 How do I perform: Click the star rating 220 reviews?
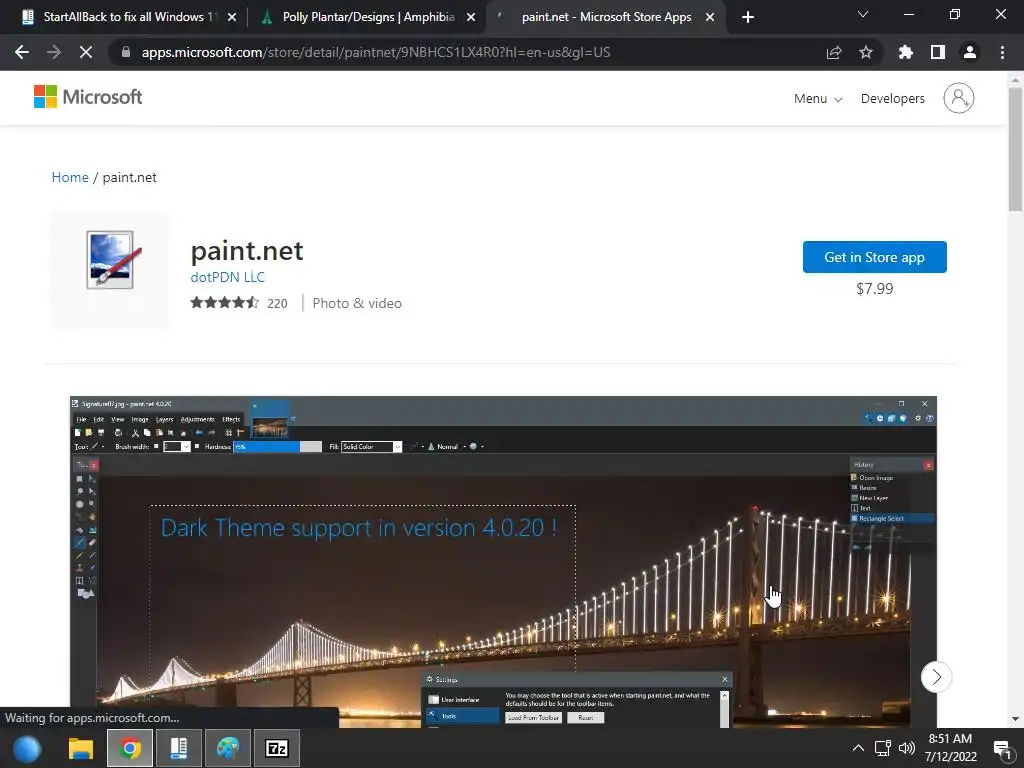point(238,303)
